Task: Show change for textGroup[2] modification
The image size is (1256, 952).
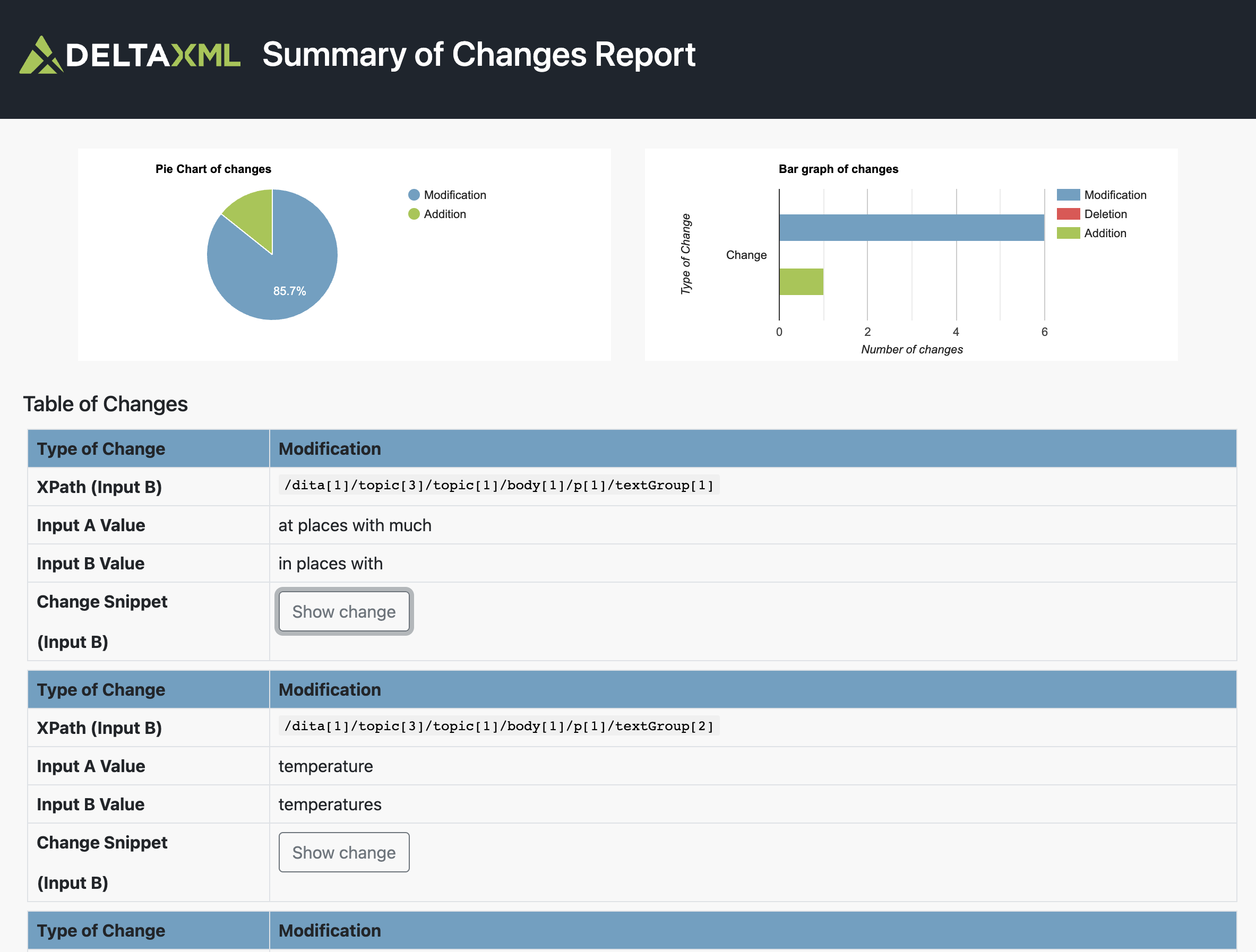Action: 343,852
